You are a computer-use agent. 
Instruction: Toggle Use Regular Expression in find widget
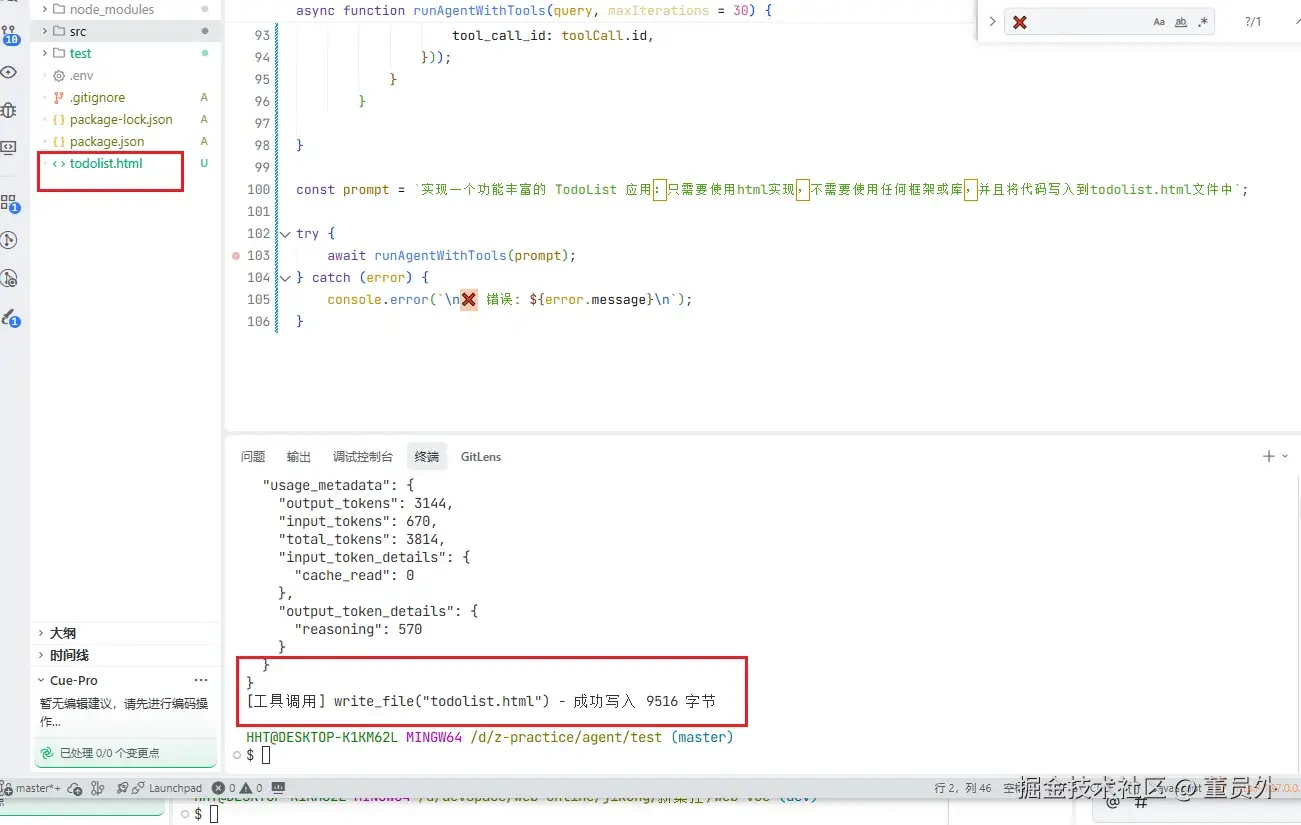click(1203, 22)
